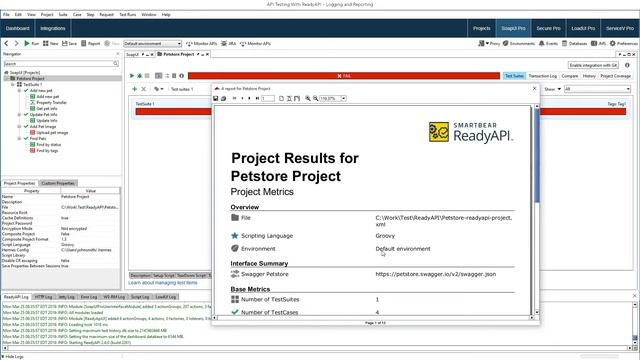Go back with the left arrow icon
The image size is (640, 360).
coord(6,43)
